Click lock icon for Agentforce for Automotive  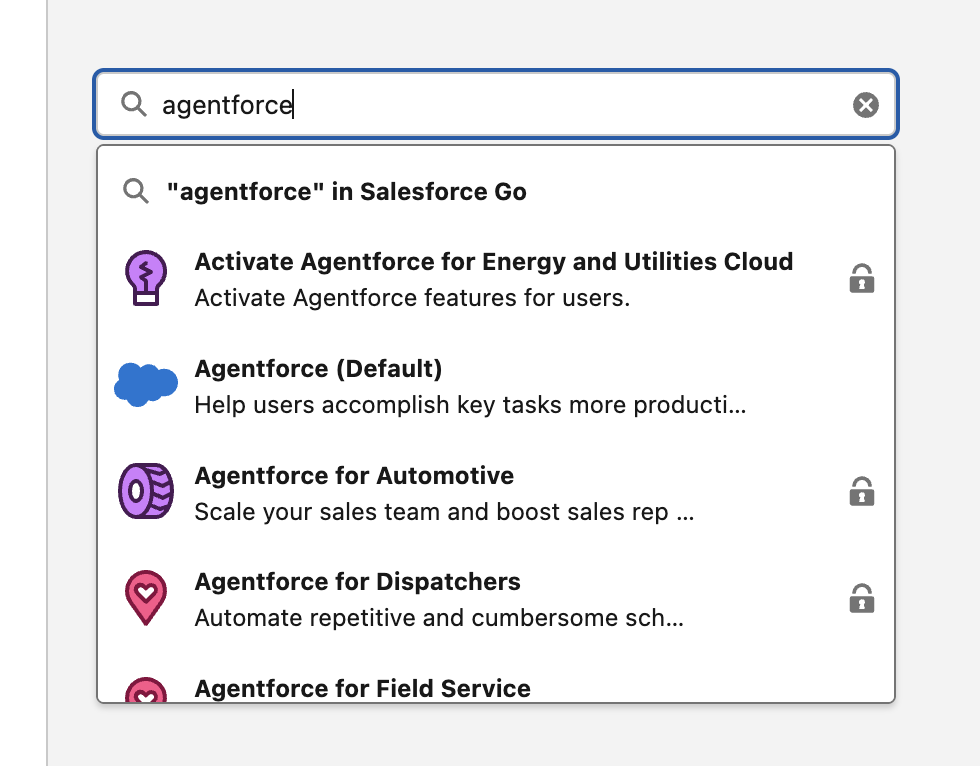[861, 492]
